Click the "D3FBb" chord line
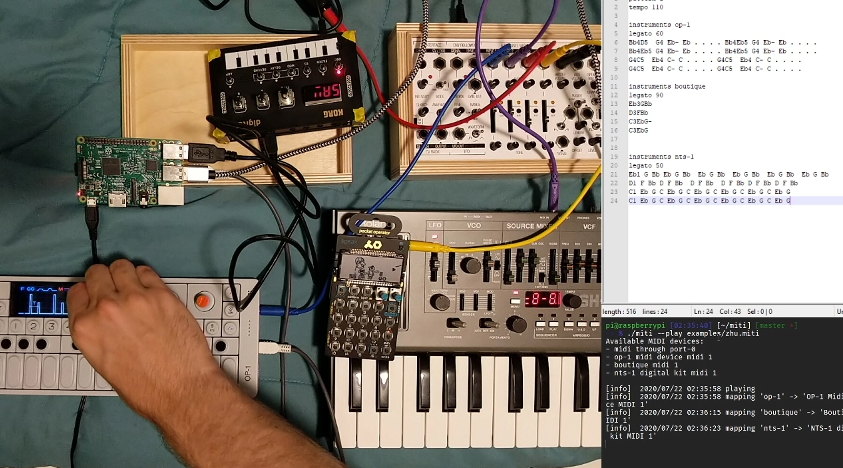Image resolution: width=843 pixels, height=468 pixels. click(638, 113)
